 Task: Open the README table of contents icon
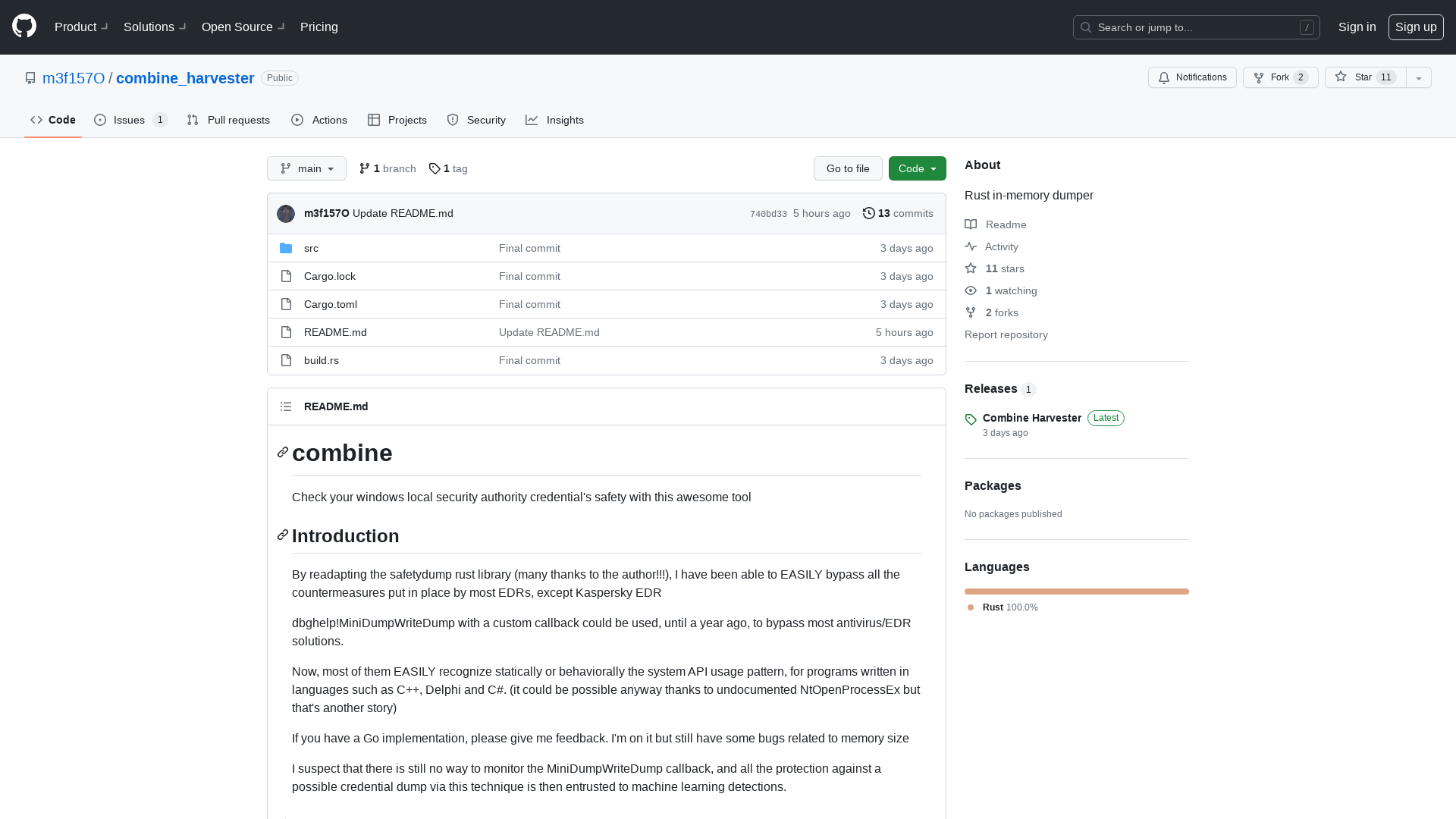coord(286,406)
